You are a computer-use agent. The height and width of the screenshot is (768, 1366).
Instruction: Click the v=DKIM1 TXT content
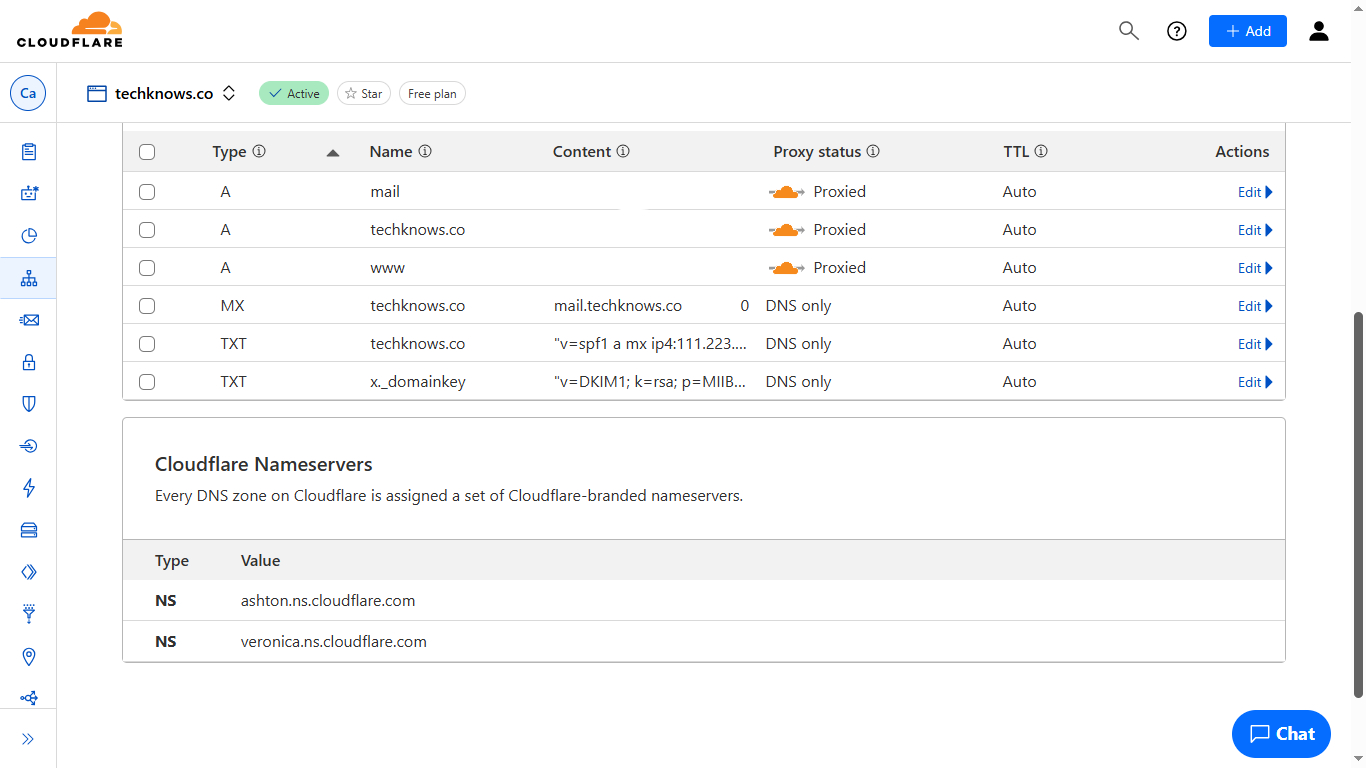pos(650,382)
